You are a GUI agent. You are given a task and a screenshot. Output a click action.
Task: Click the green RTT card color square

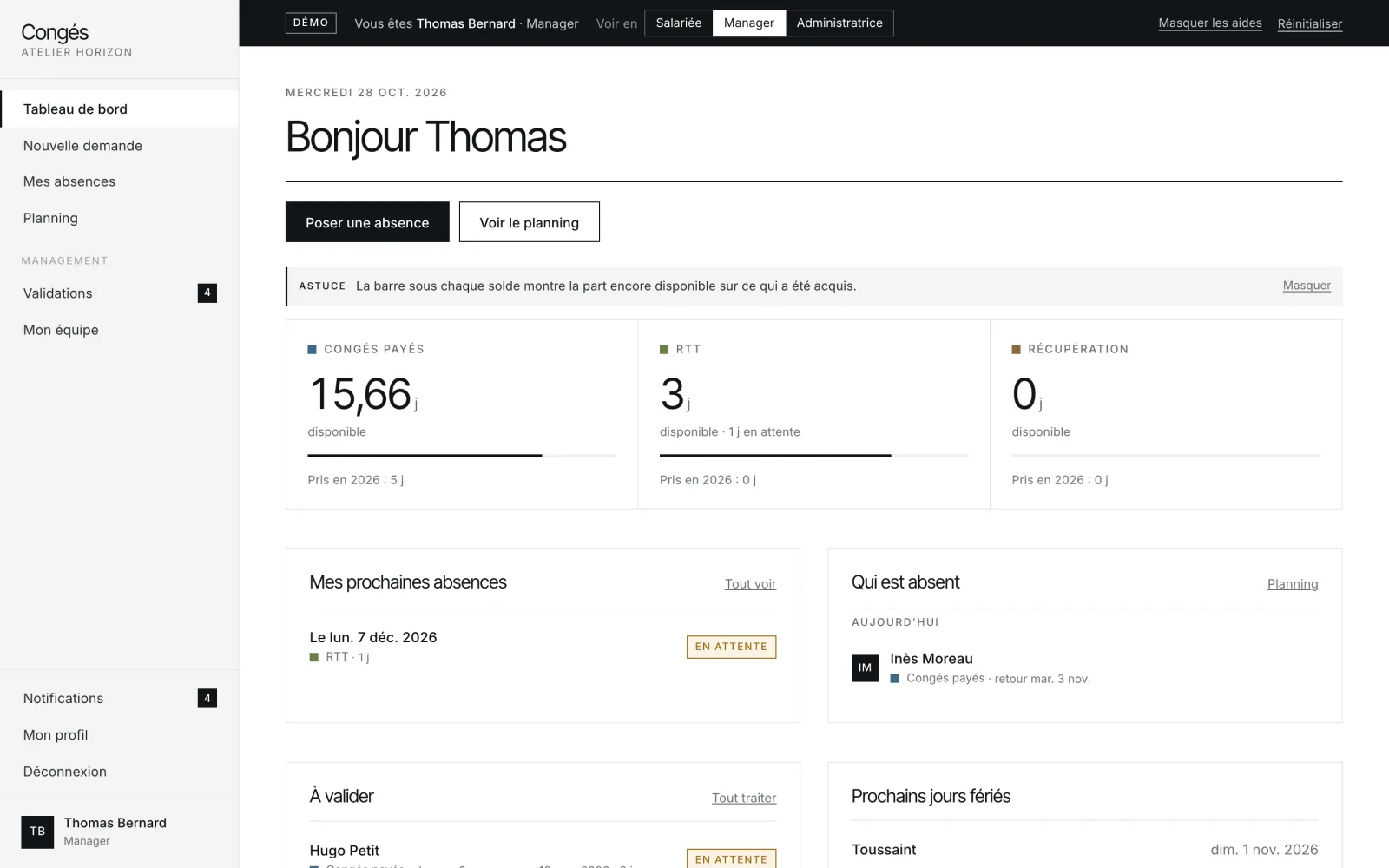(664, 350)
